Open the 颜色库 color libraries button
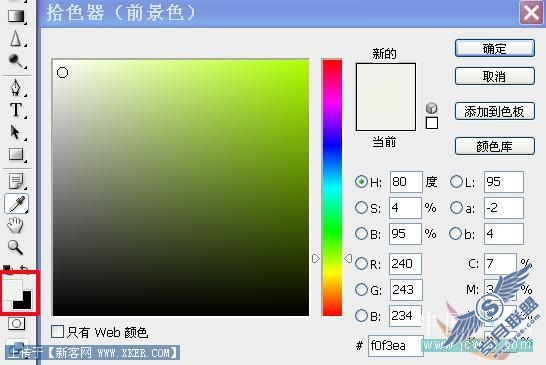The image size is (546, 365). pyautogui.click(x=494, y=146)
